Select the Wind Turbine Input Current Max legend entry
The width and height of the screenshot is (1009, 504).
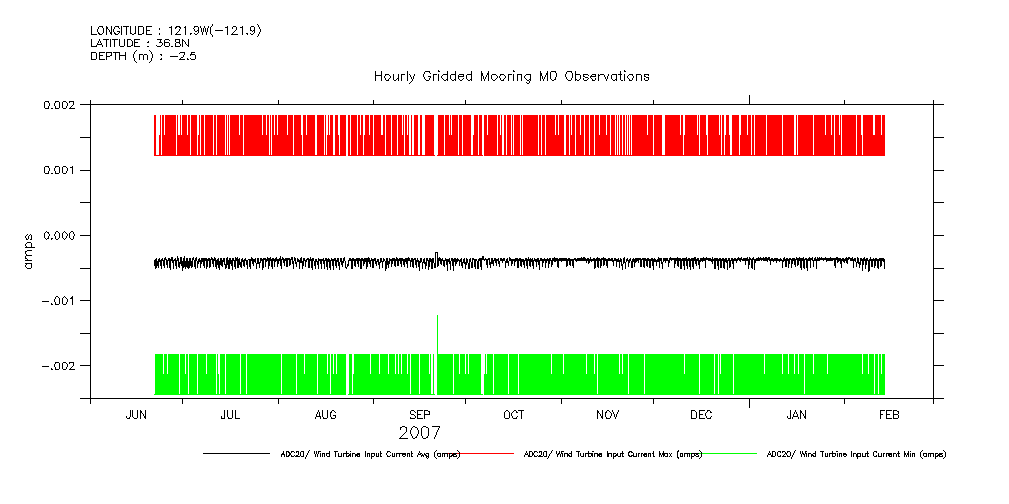coord(613,454)
